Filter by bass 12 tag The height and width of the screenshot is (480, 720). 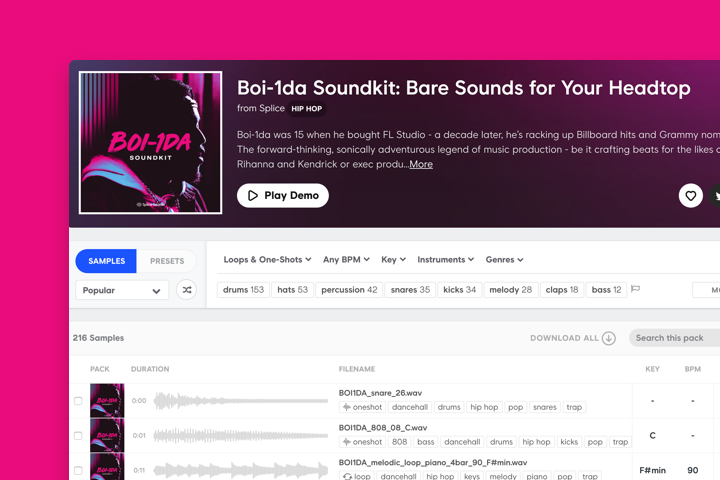(606, 290)
